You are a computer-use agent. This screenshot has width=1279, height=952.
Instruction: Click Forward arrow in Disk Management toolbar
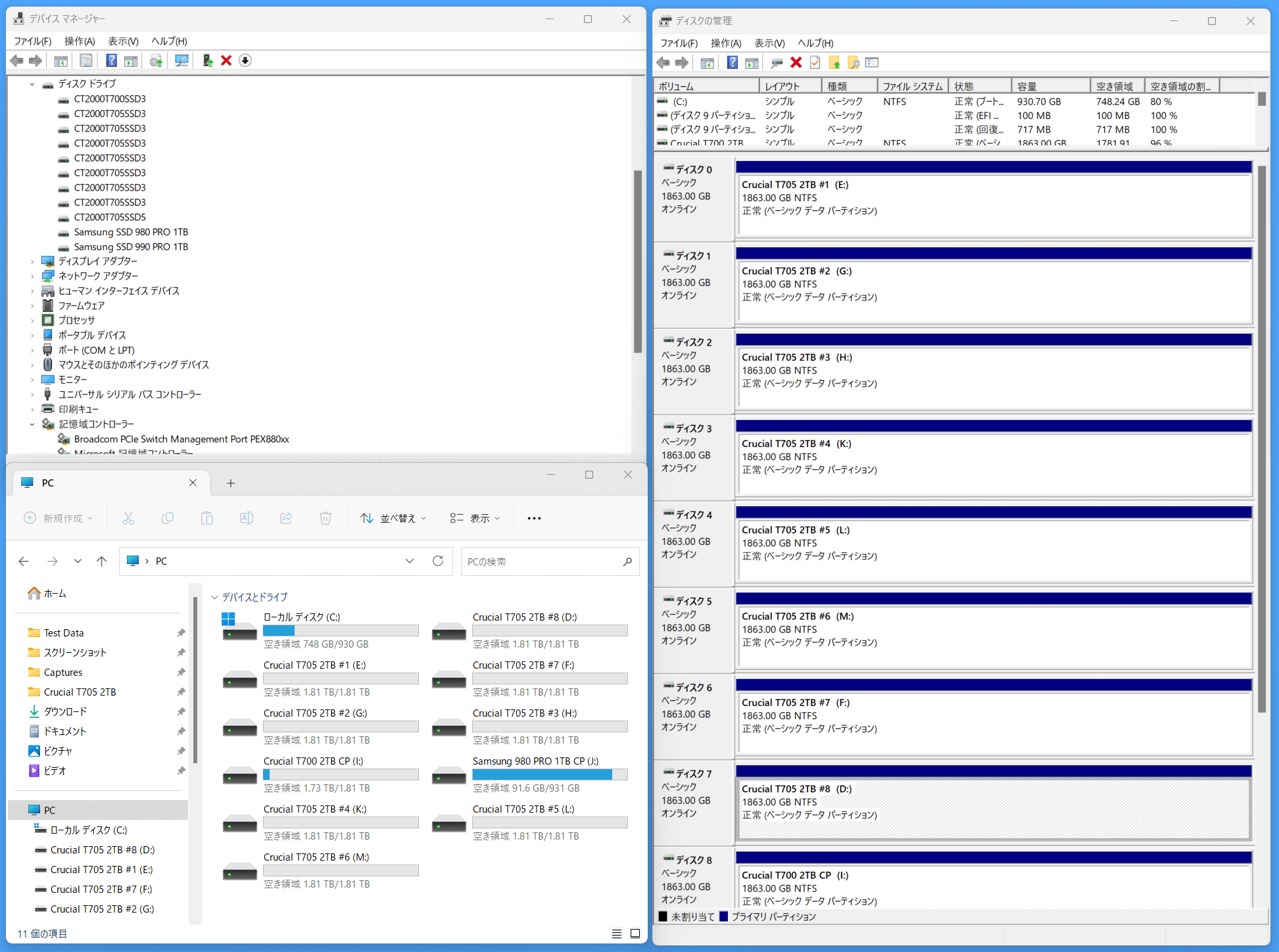(x=683, y=62)
